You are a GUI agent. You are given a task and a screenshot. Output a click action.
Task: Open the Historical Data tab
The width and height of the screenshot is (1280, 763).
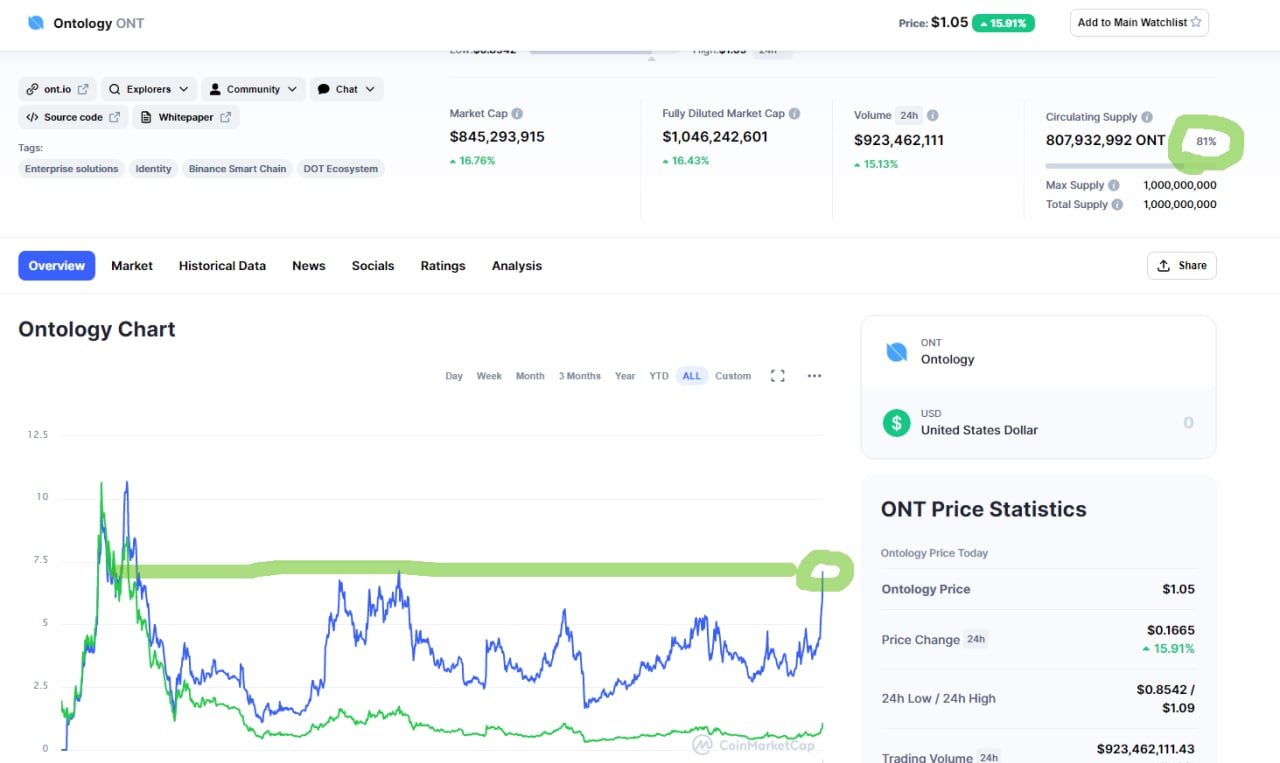point(222,266)
